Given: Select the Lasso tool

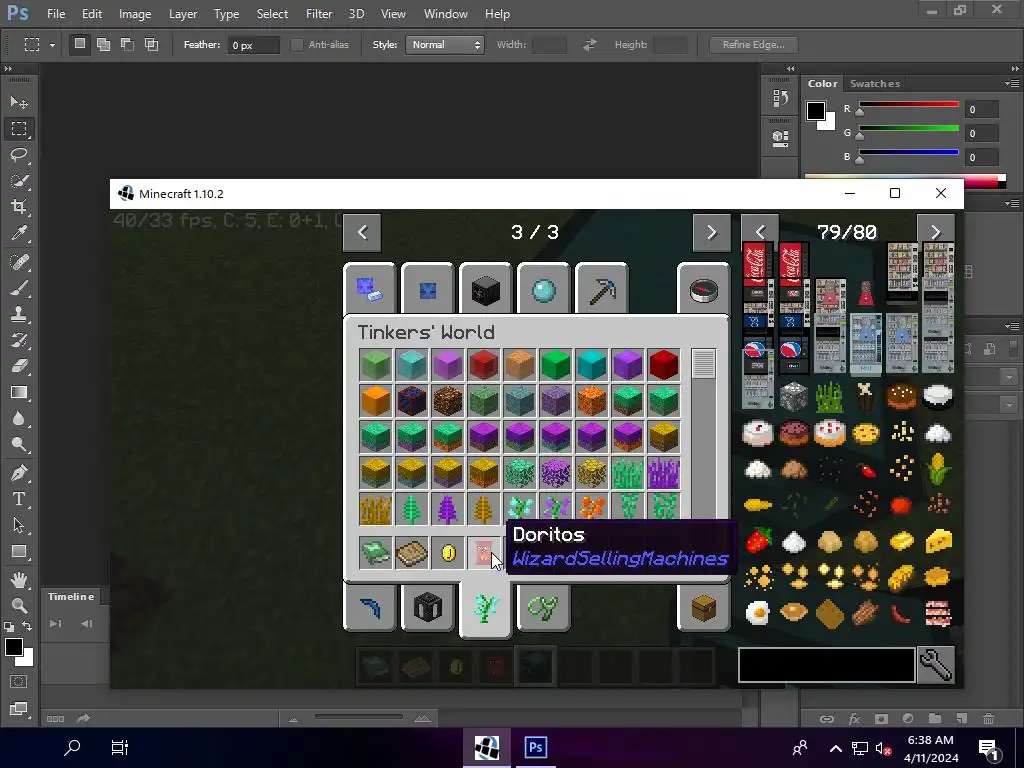Looking at the screenshot, I should coord(19,155).
